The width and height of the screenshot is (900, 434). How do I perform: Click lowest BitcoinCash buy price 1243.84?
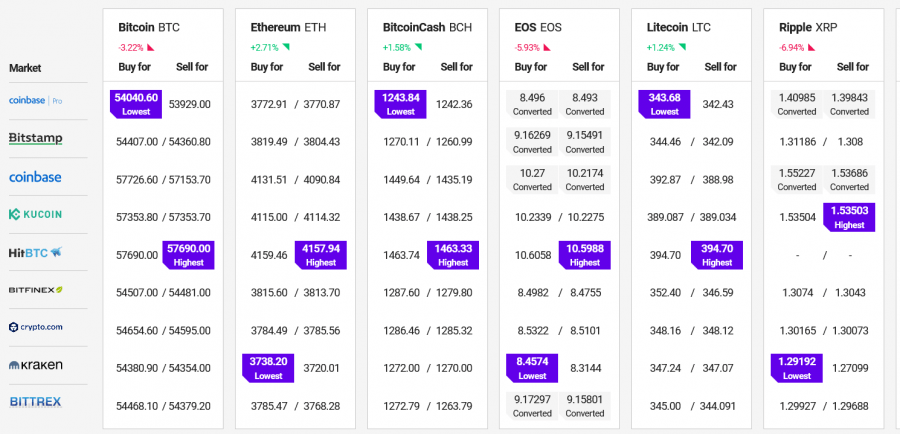401,104
